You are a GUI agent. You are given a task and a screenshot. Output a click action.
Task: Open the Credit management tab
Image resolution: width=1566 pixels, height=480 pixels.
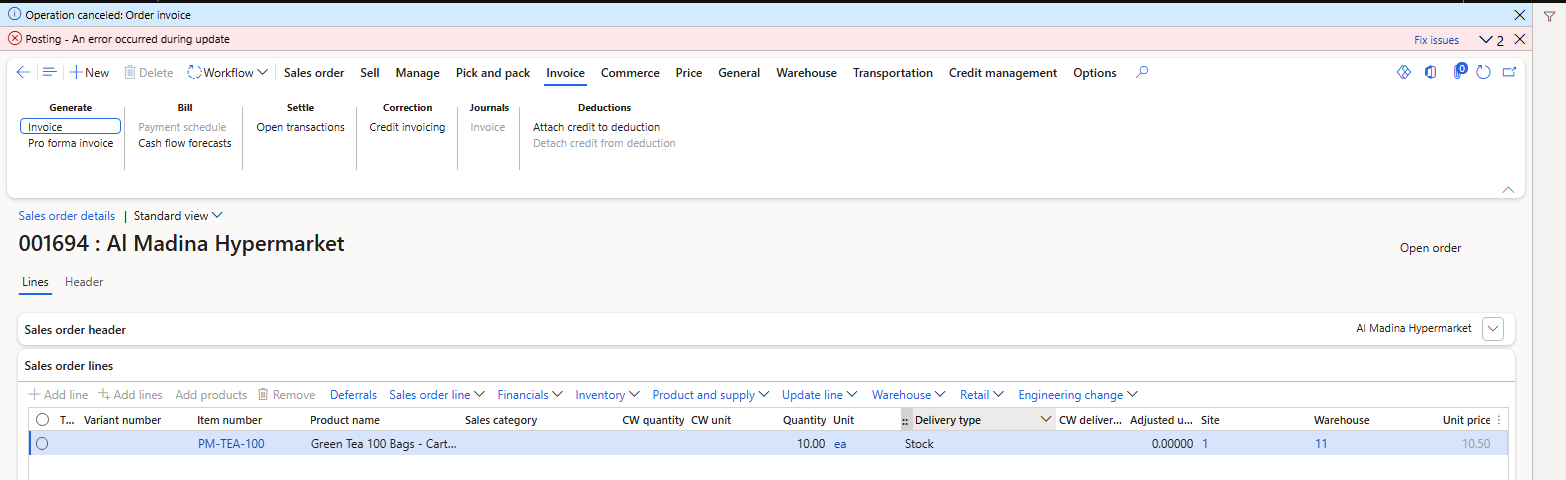pos(1003,73)
